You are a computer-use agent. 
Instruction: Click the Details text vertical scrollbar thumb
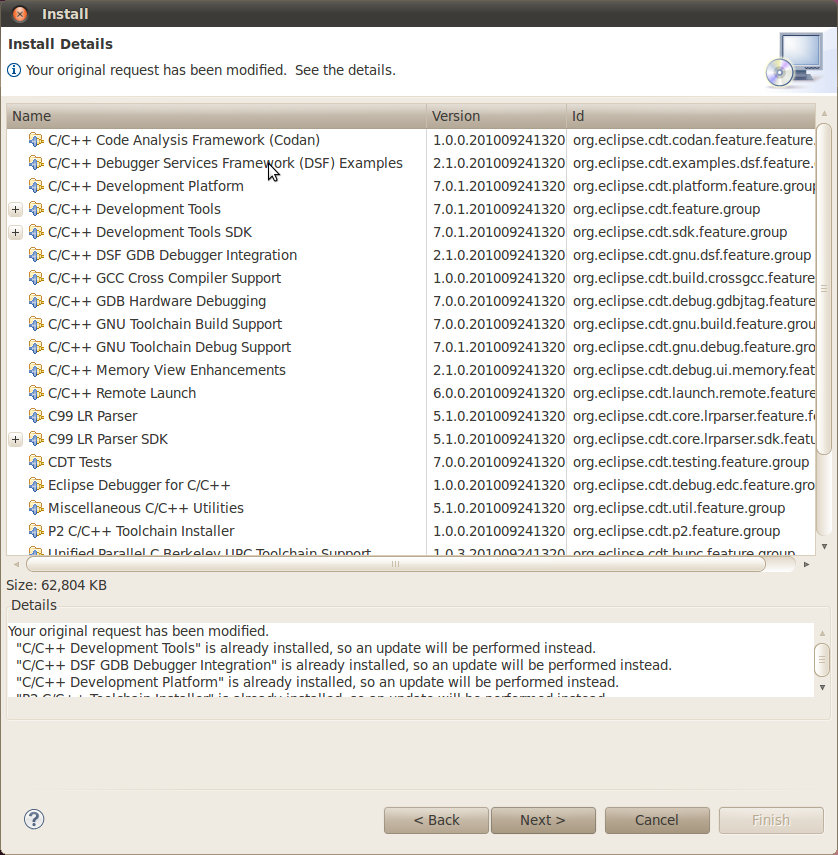[x=822, y=660]
